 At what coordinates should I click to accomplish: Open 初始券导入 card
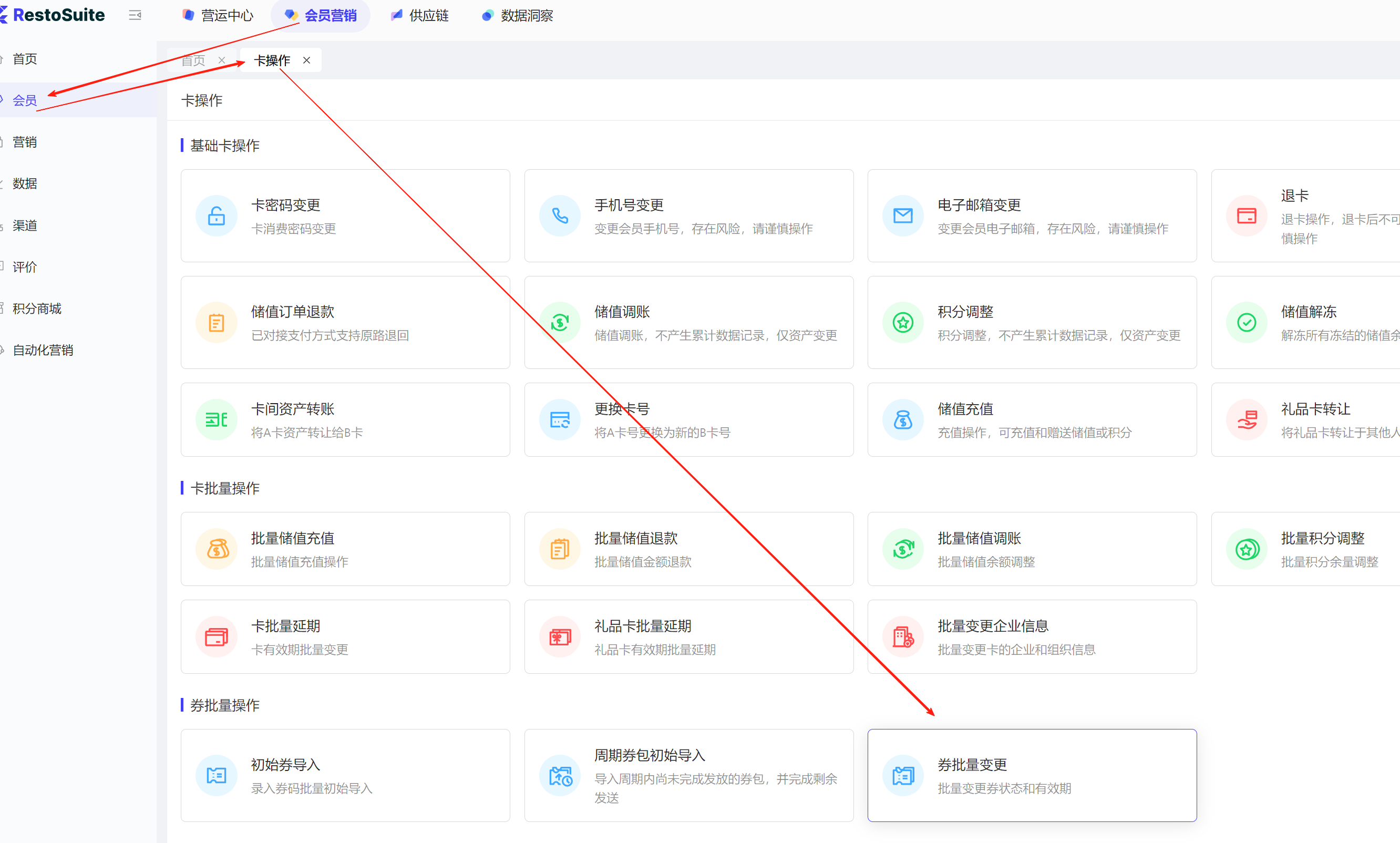click(x=345, y=775)
